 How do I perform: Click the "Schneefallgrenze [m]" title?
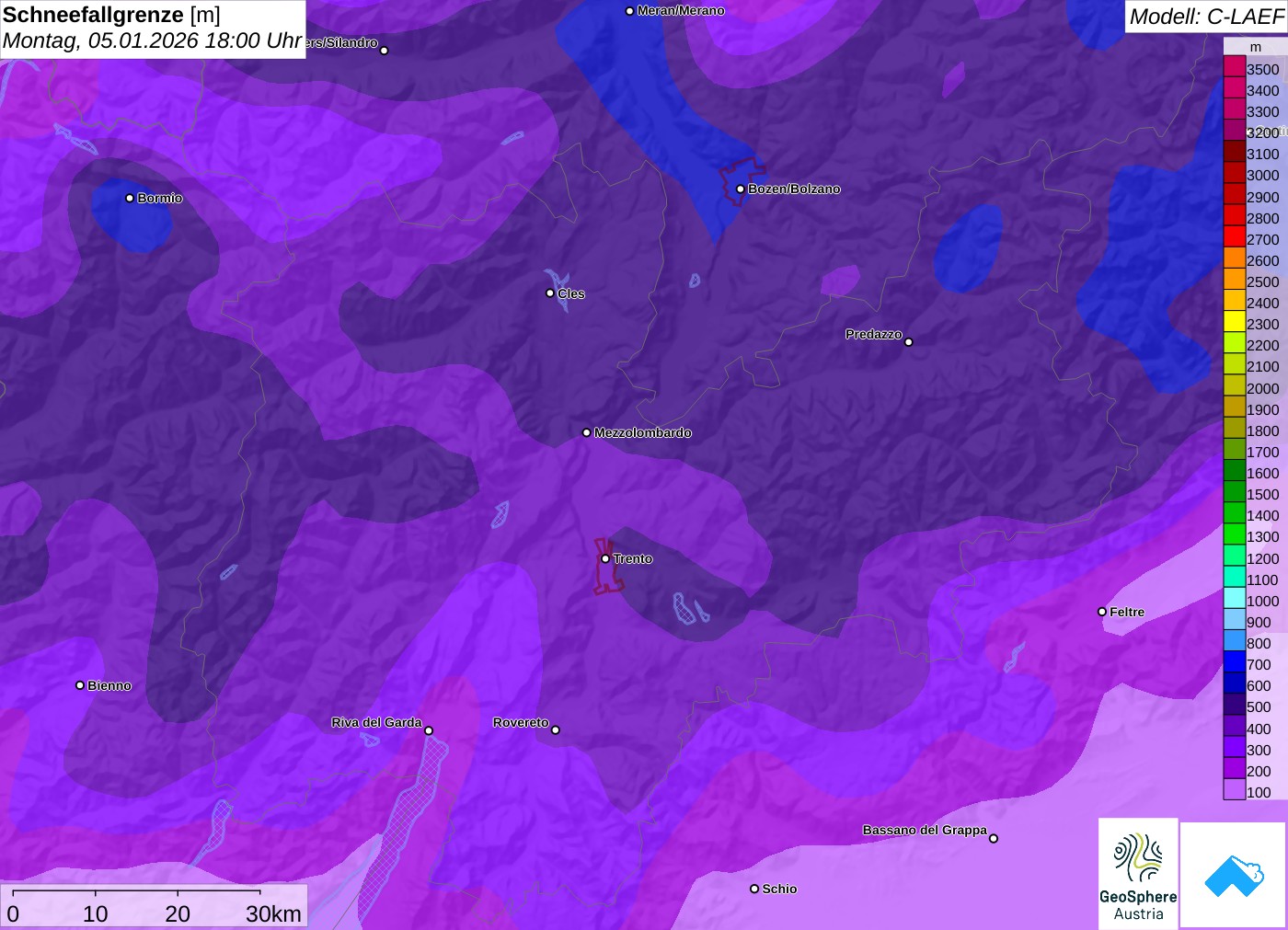pos(111,15)
